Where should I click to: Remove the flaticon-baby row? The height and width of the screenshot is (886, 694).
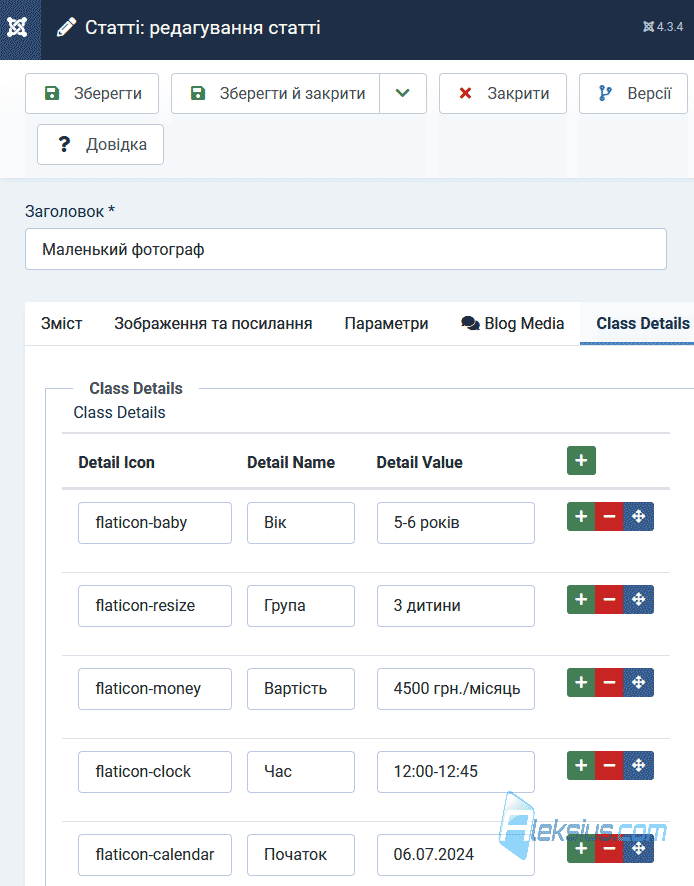609,516
